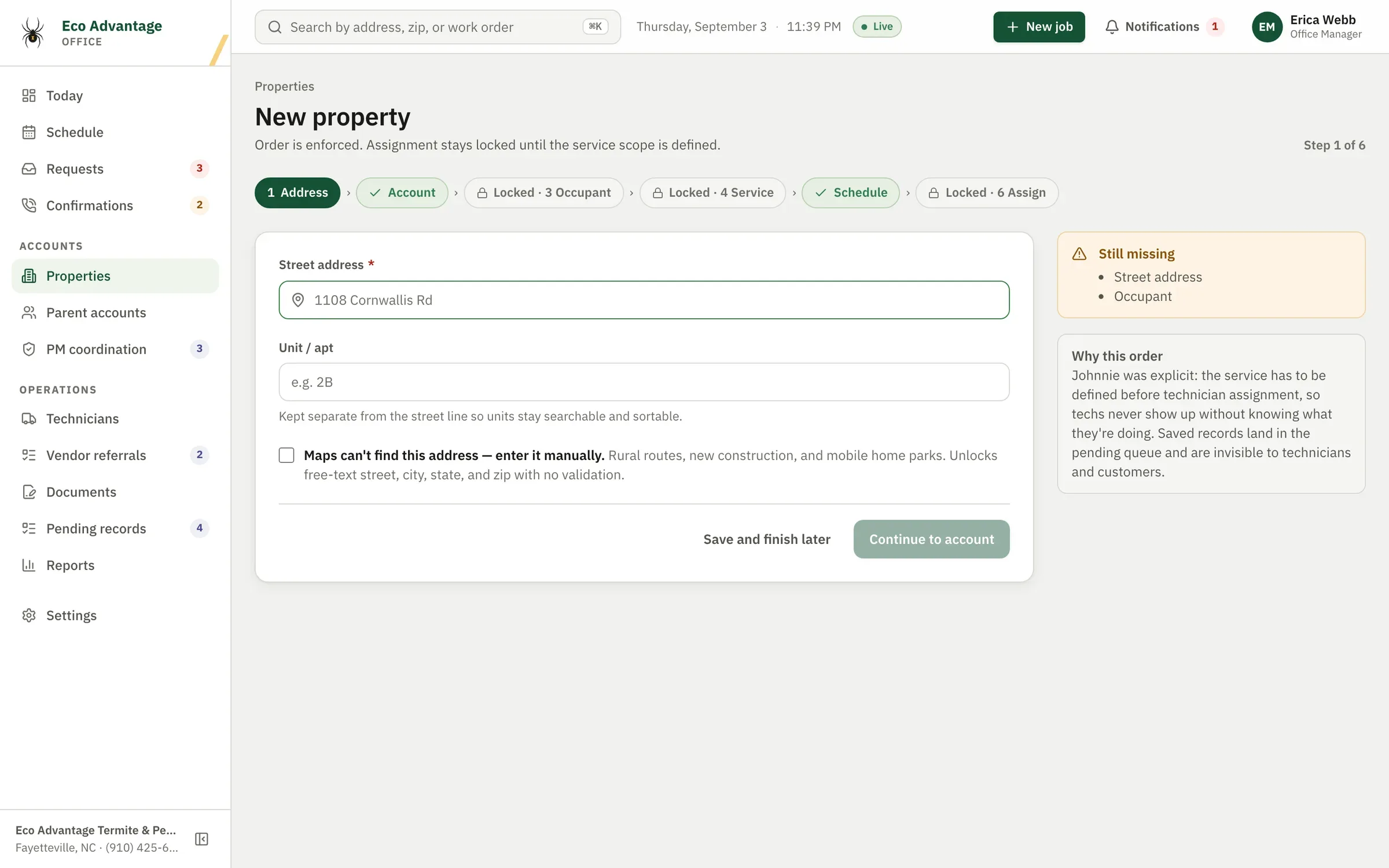The image size is (1389, 868).
Task: Click the Eco Advantage spider logo
Action: coord(32,32)
